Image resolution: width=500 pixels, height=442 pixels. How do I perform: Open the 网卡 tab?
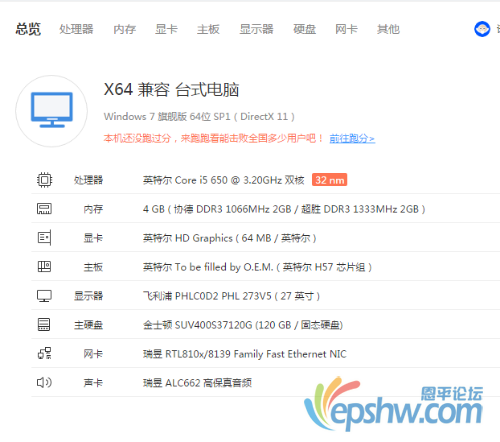(346, 29)
